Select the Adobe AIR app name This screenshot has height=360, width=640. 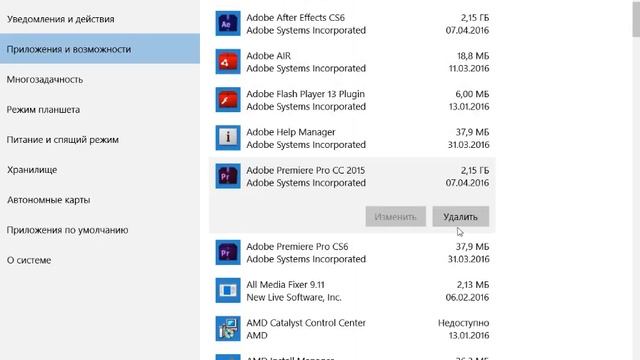[x=269, y=56]
